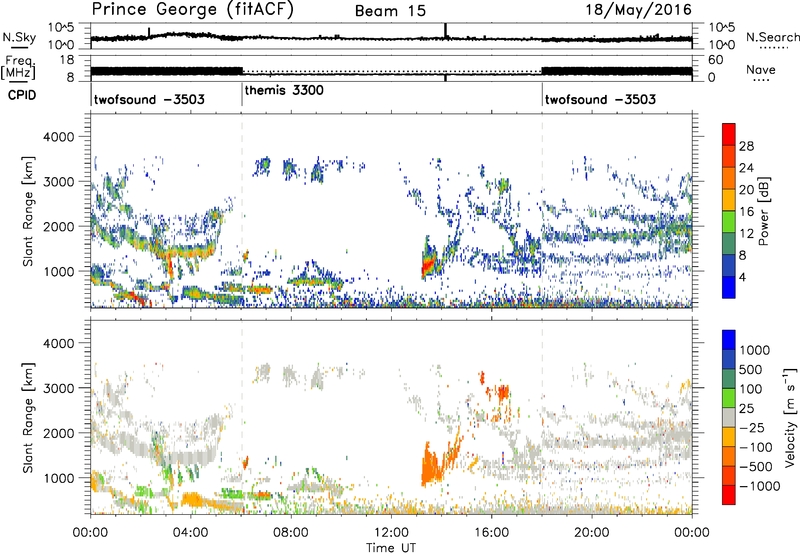Click the "500" tick on Velocity colorbar

[x=751, y=370]
